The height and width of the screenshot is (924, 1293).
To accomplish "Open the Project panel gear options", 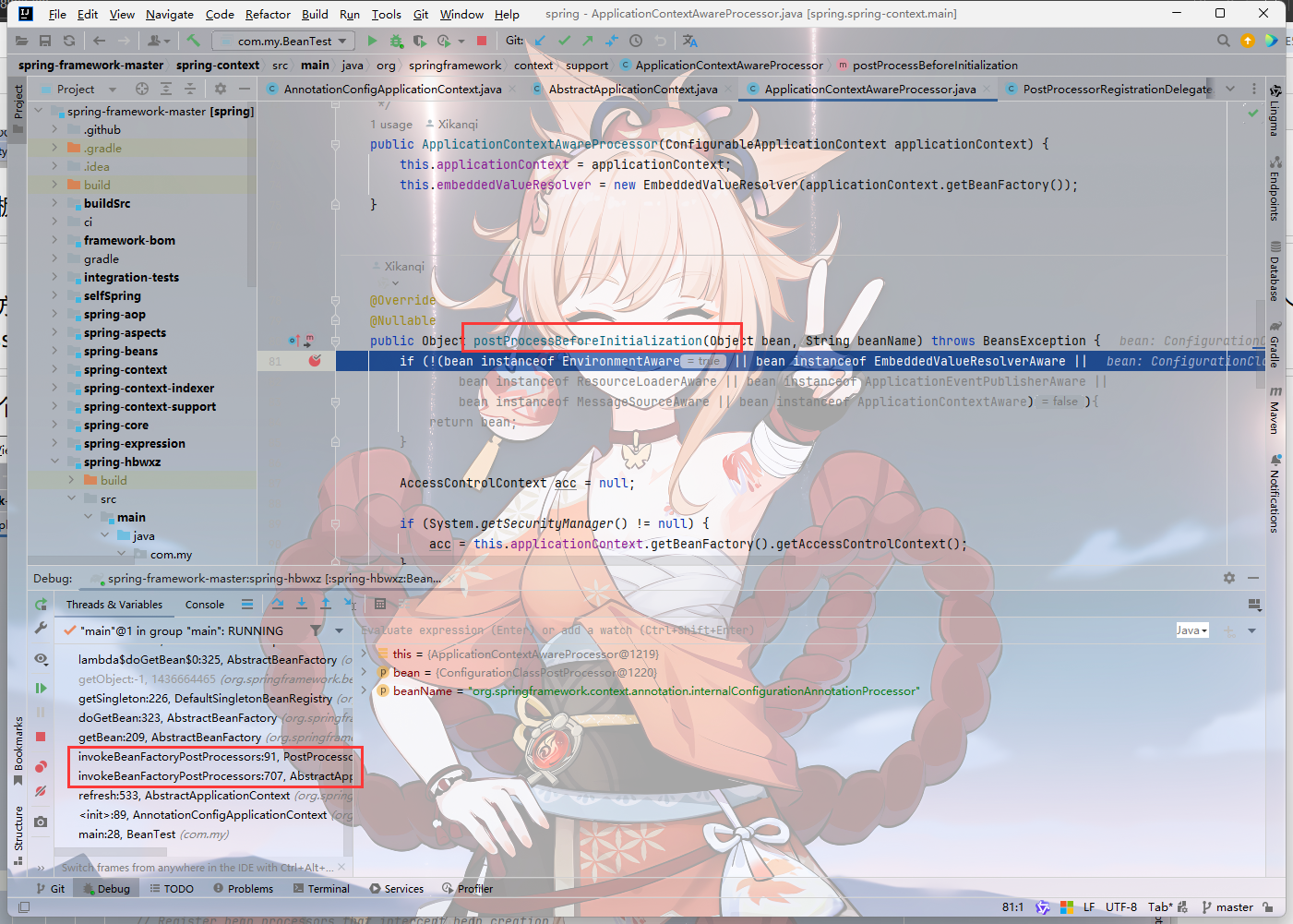I will (x=220, y=89).
